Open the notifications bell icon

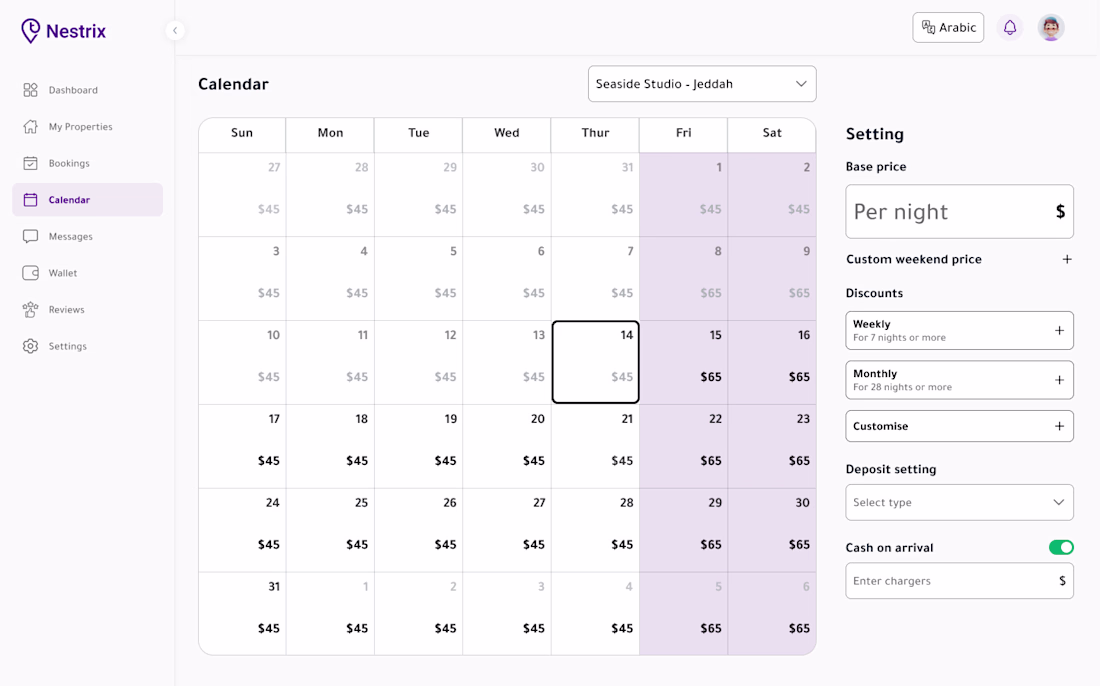(x=1010, y=28)
